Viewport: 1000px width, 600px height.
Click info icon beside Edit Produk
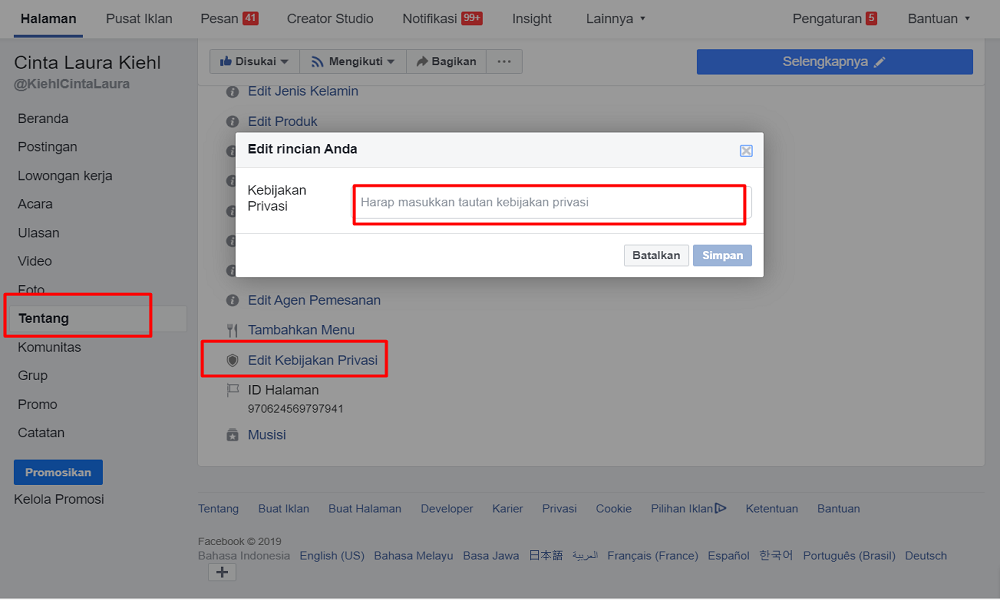(x=232, y=122)
